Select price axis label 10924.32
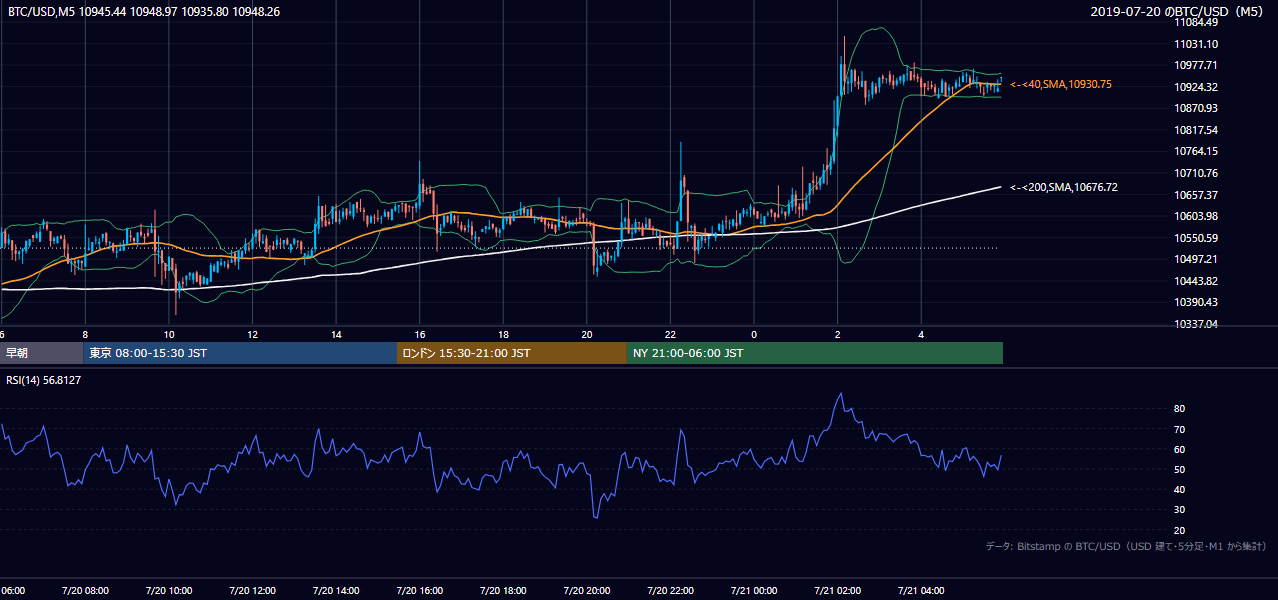This screenshot has width=1278, height=600. click(x=1196, y=87)
